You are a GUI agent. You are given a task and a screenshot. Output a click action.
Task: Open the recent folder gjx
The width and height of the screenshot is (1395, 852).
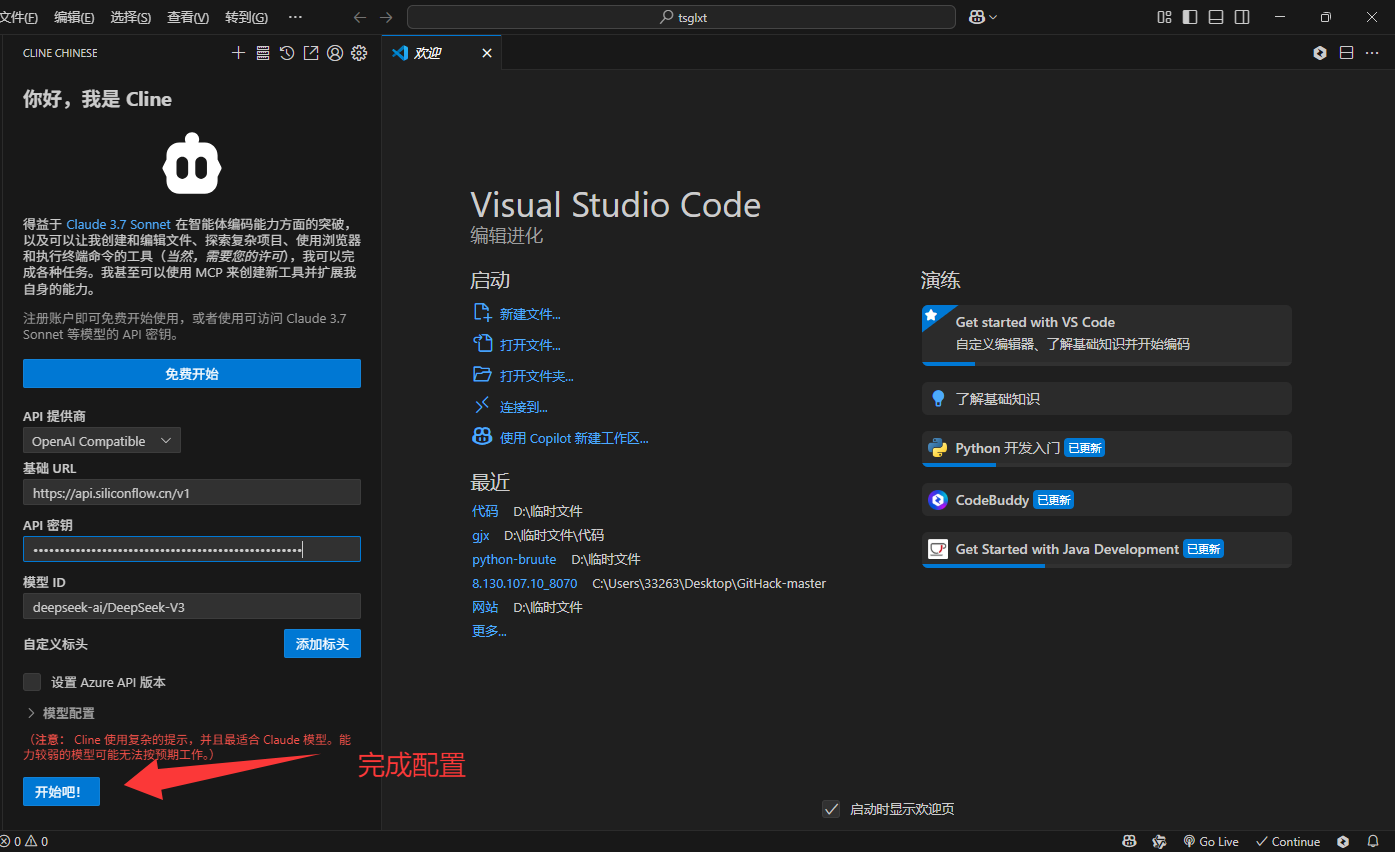(481, 535)
